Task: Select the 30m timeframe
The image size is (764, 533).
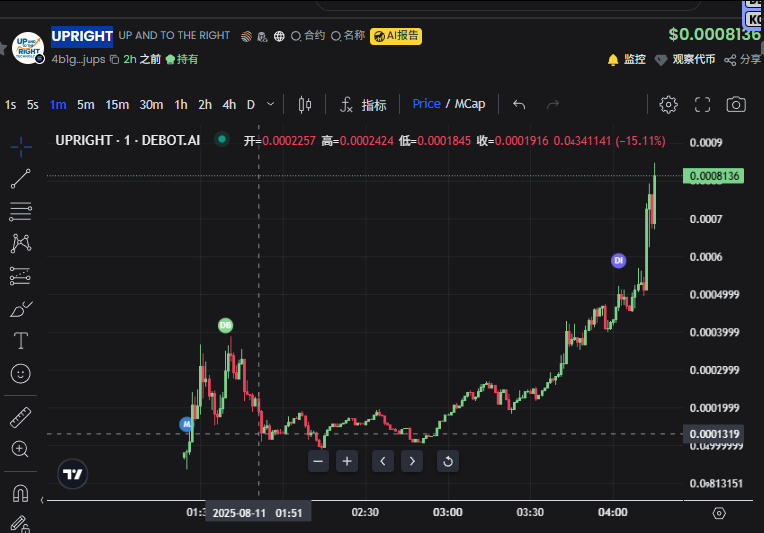Action: pyautogui.click(x=151, y=105)
